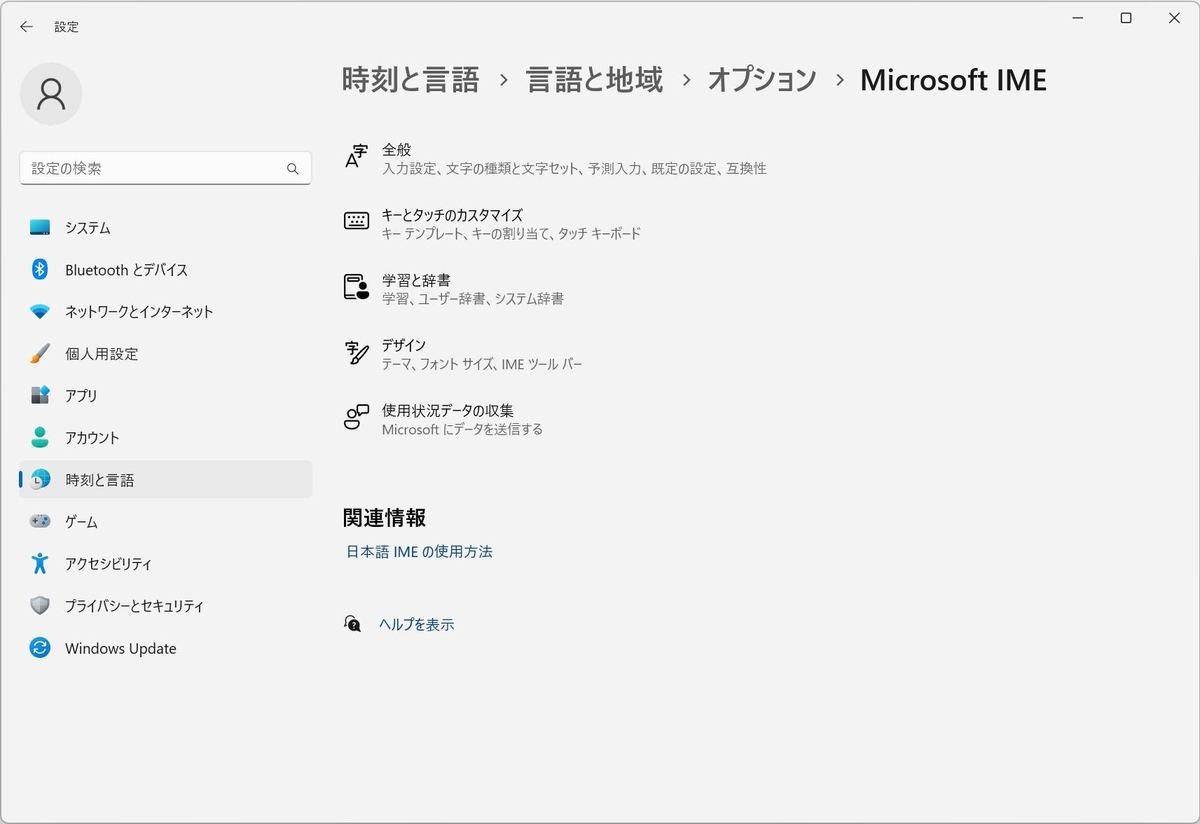Click the Windows Update sync icon
1200x824 pixels.
pos(40,648)
